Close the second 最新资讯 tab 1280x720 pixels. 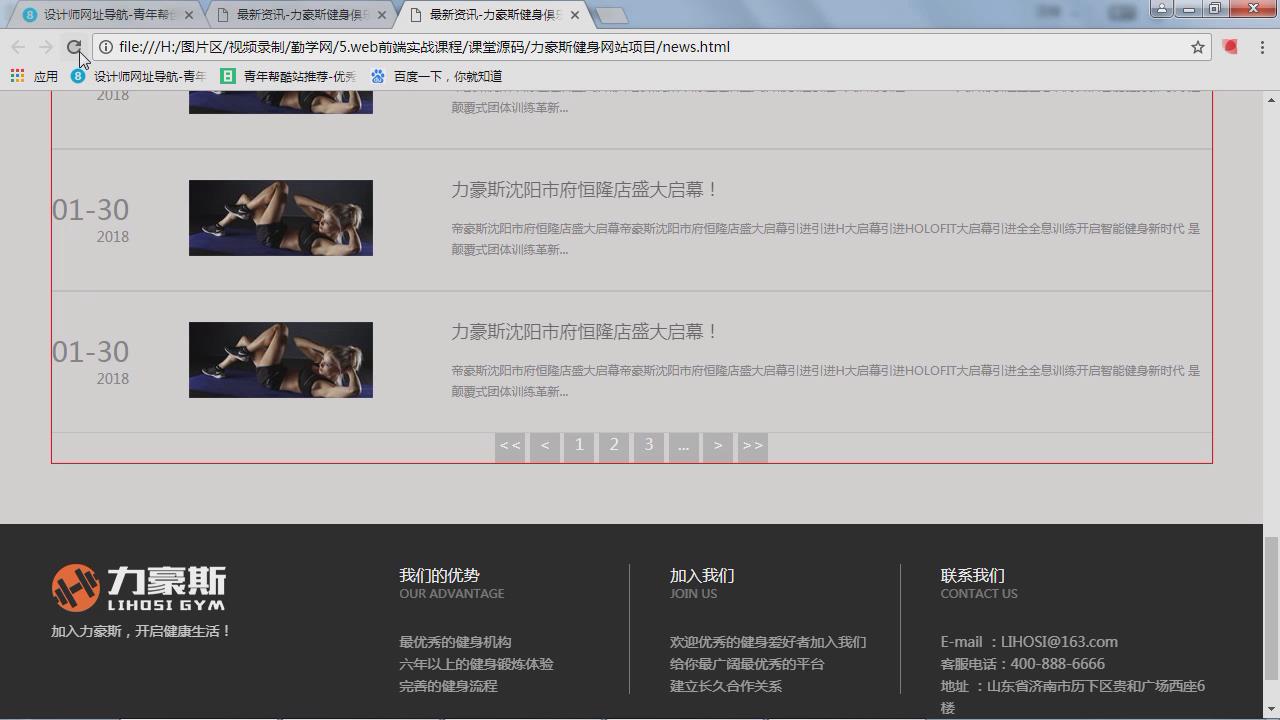point(381,15)
